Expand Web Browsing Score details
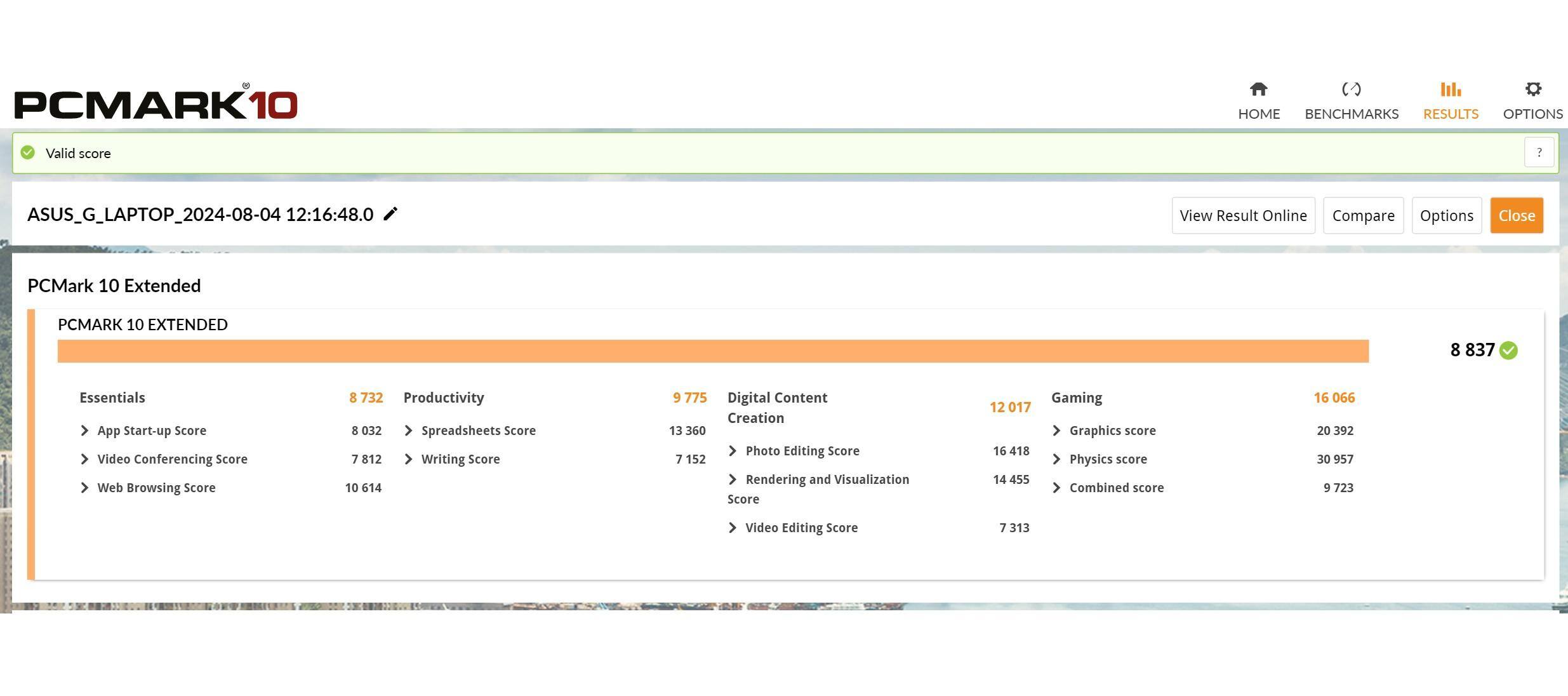 pos(84,488)
